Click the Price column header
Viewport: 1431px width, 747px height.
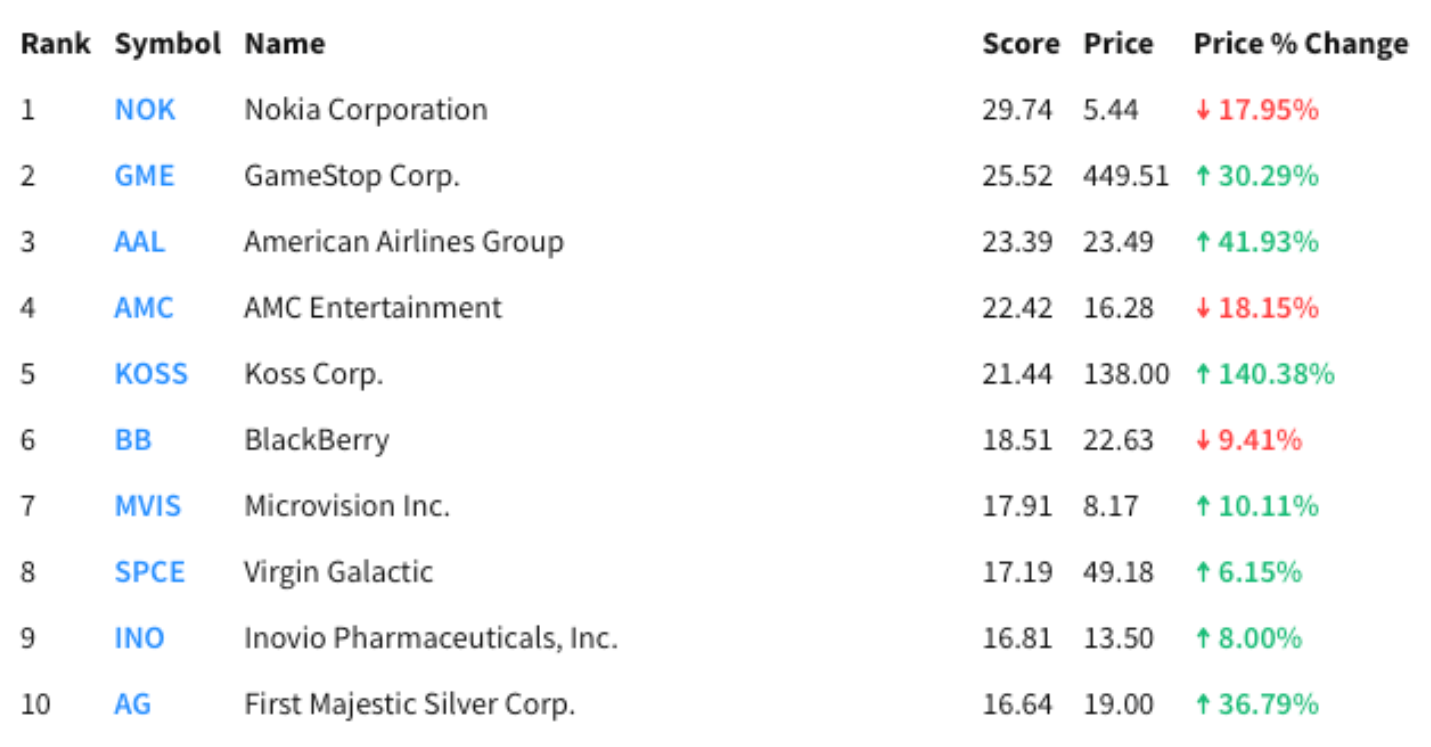(x=1118, y=44)
